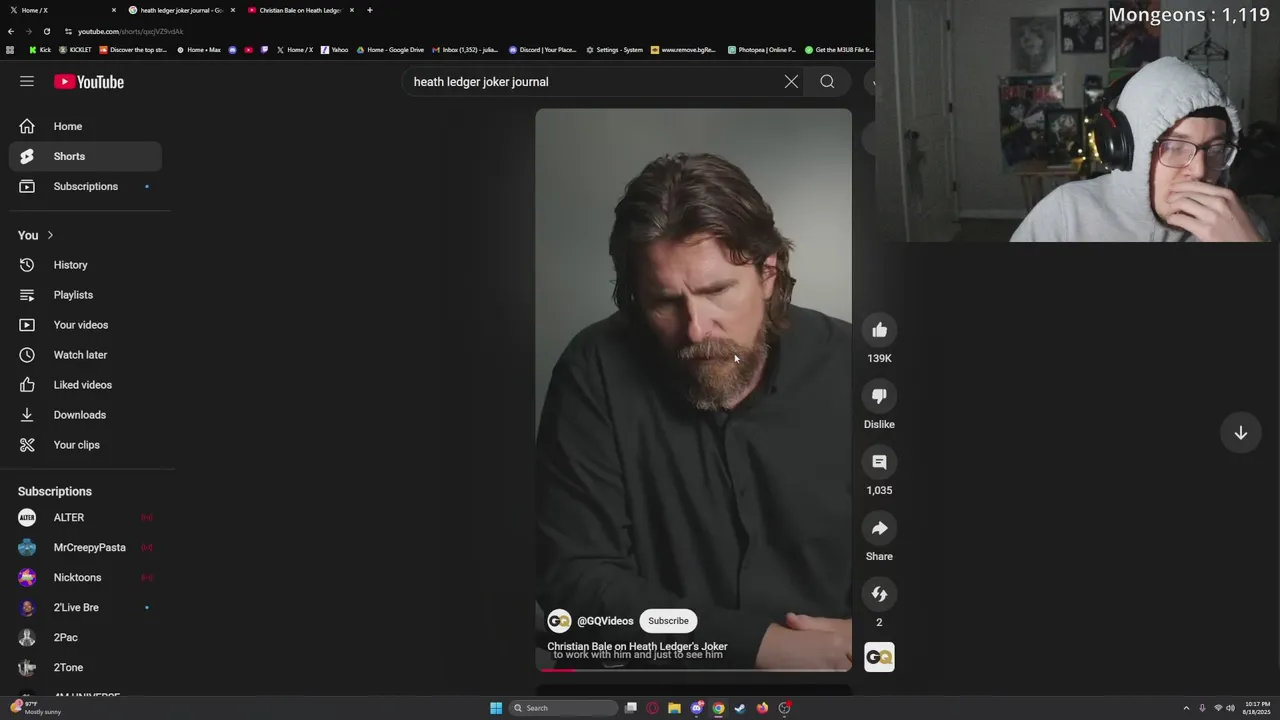Click the Windows taskbar Search box

tap(564, 708)
